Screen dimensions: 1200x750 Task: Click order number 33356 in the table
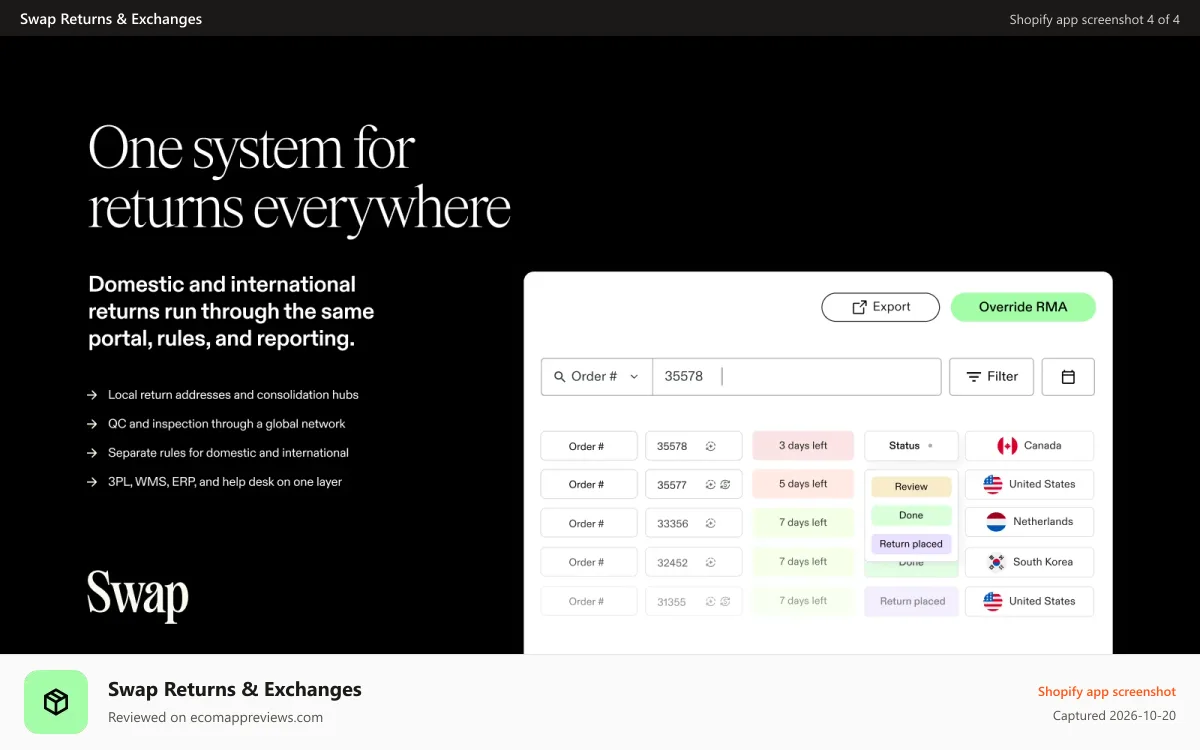tap(672, 524)
